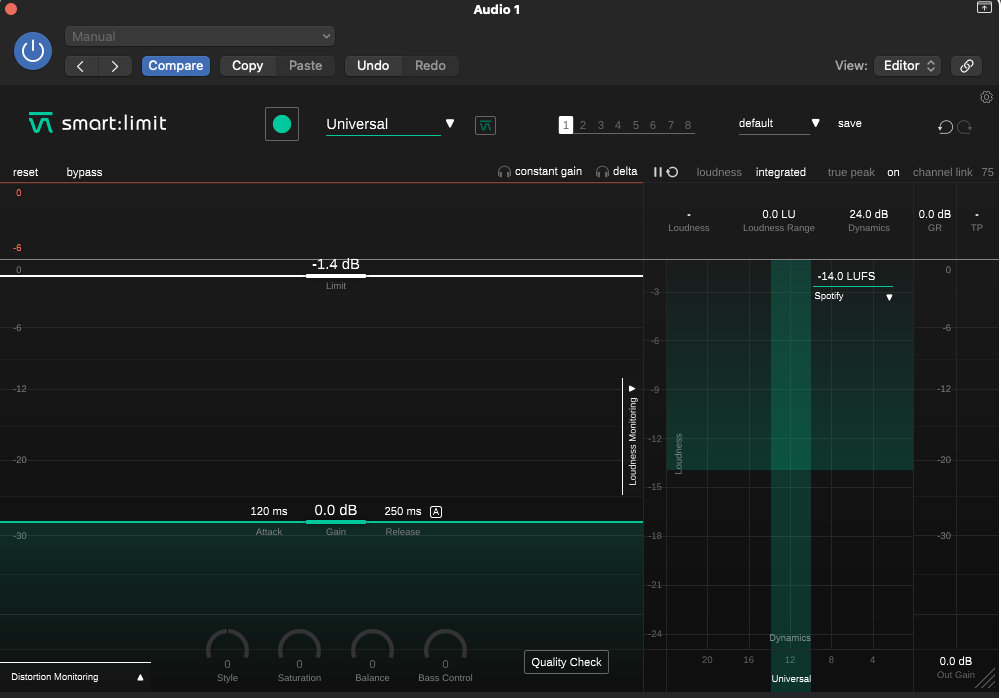The image size is (1001, 698).
Task: Open the default preset dropdown
Action: pos(779,123)
